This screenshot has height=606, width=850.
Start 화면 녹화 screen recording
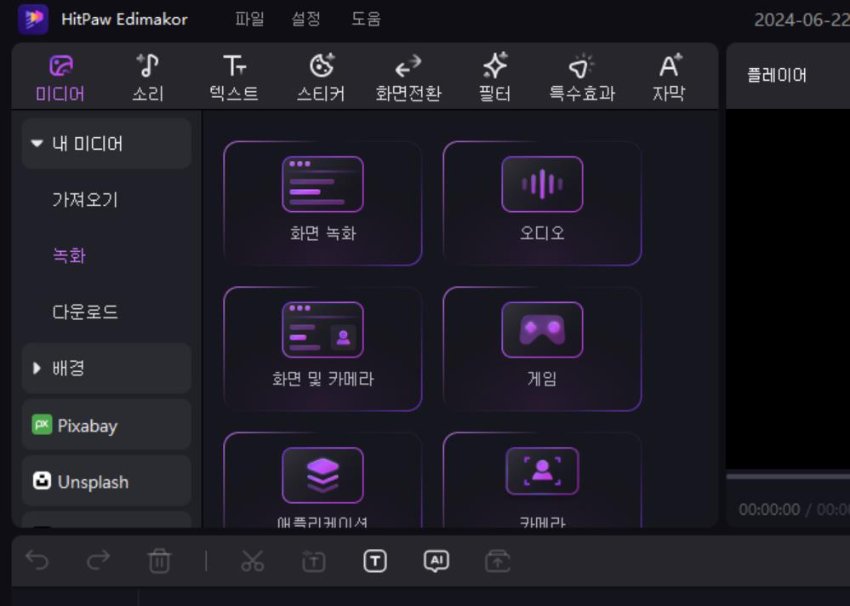click(x=322, y=203)
